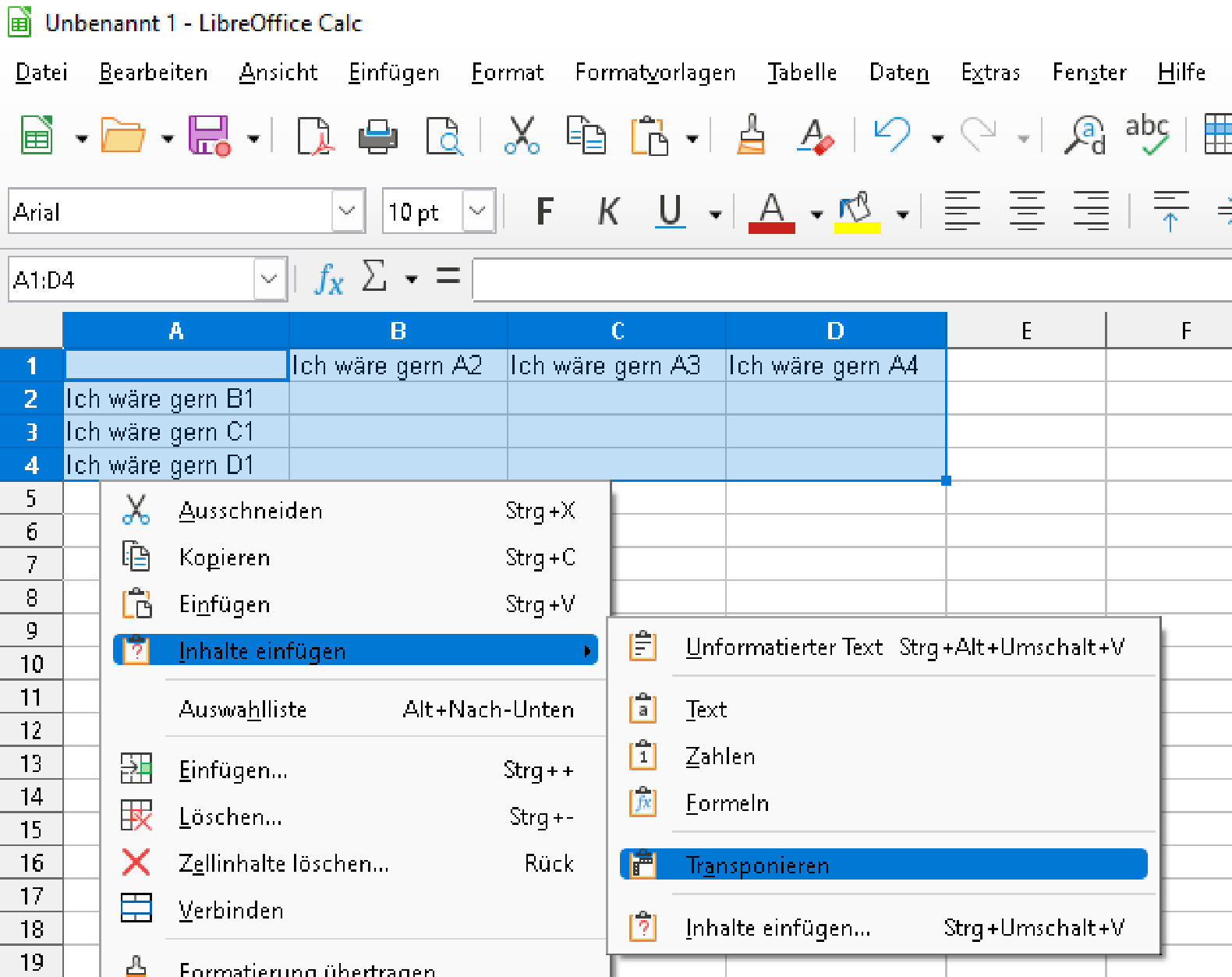Click the Cut scissors toolbar icon
This screenshot has width=1232, height=977.
(521, 136)
